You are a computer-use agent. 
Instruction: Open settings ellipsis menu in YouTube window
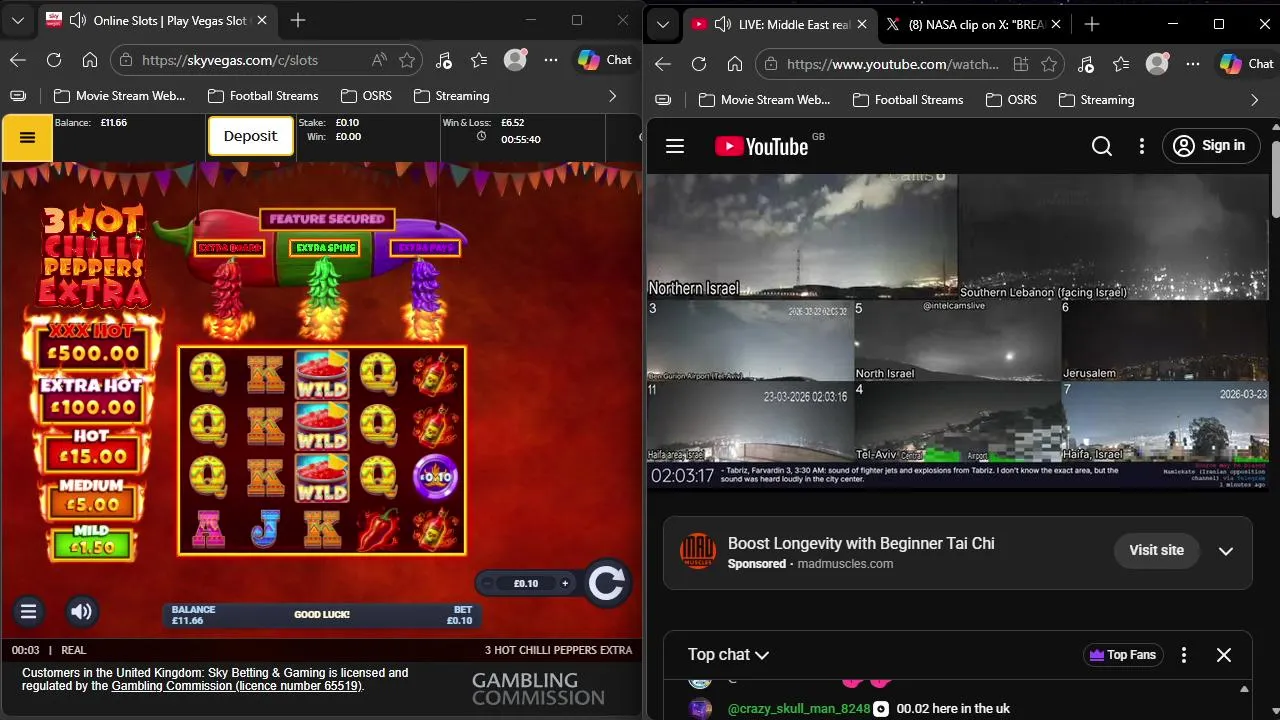1193,64
